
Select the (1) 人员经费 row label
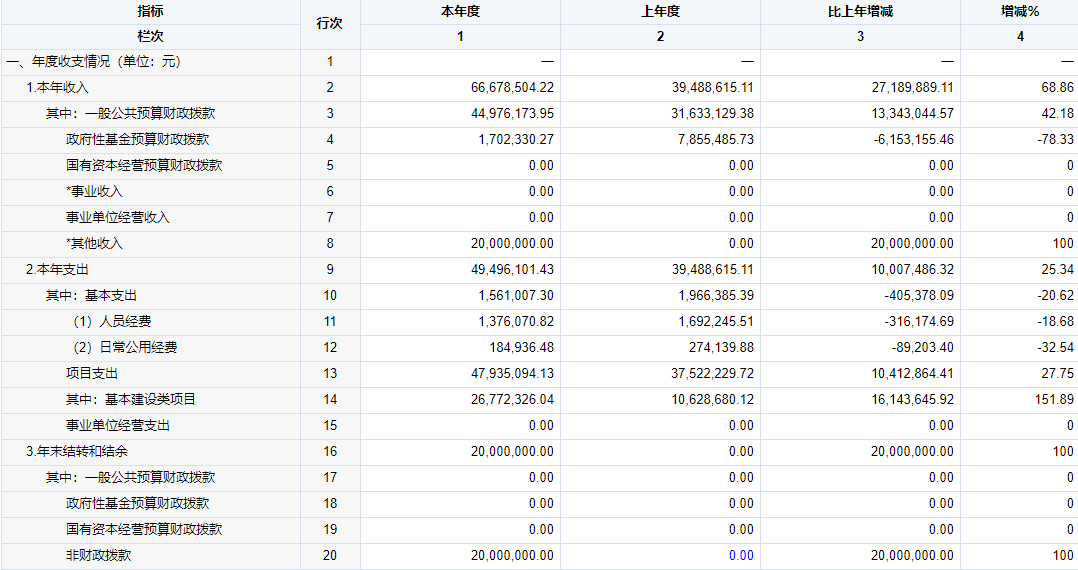pyautogui.click(x=112, y=321)
